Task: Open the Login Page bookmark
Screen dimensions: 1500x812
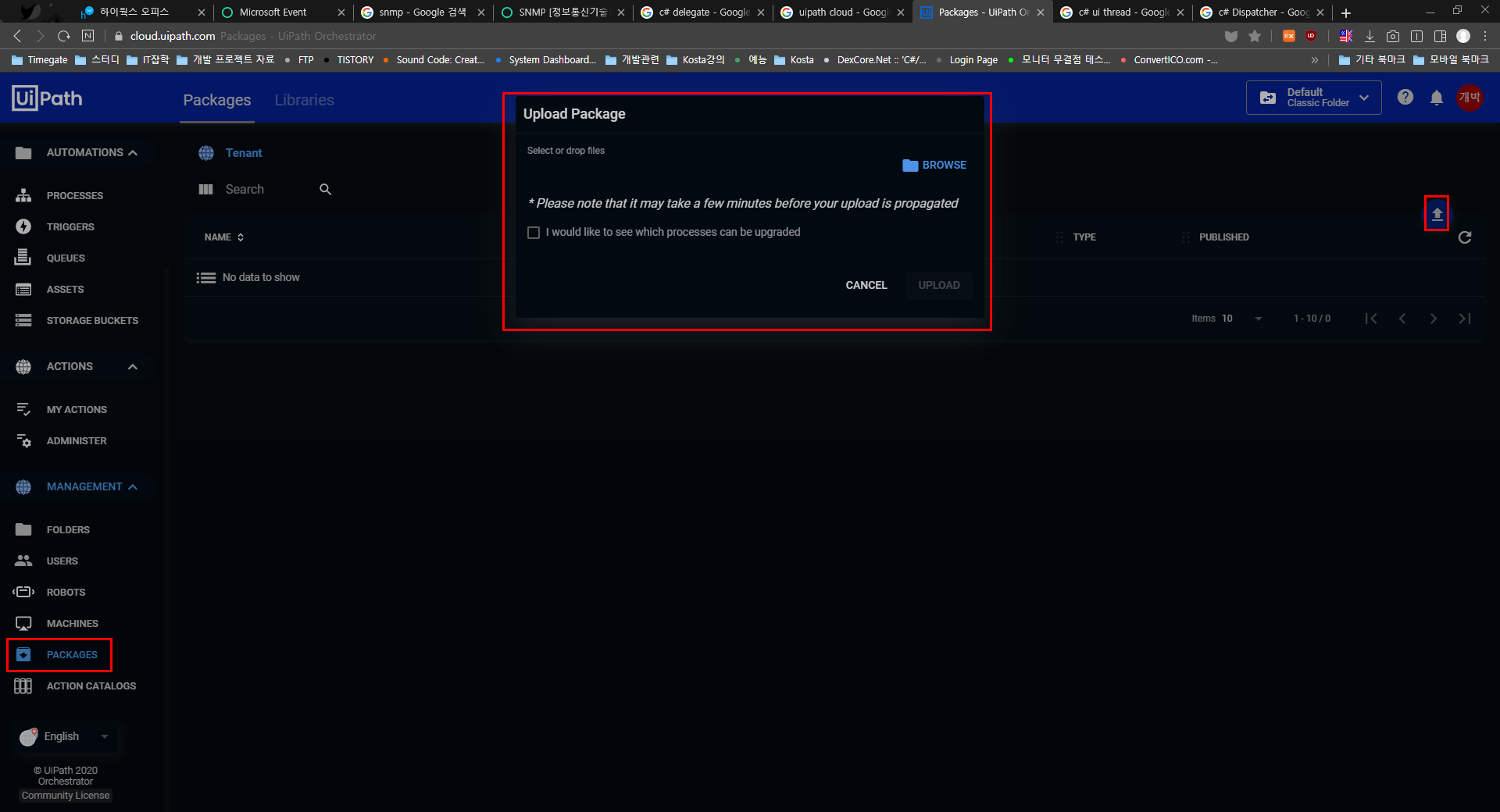Action: [967, 59]
